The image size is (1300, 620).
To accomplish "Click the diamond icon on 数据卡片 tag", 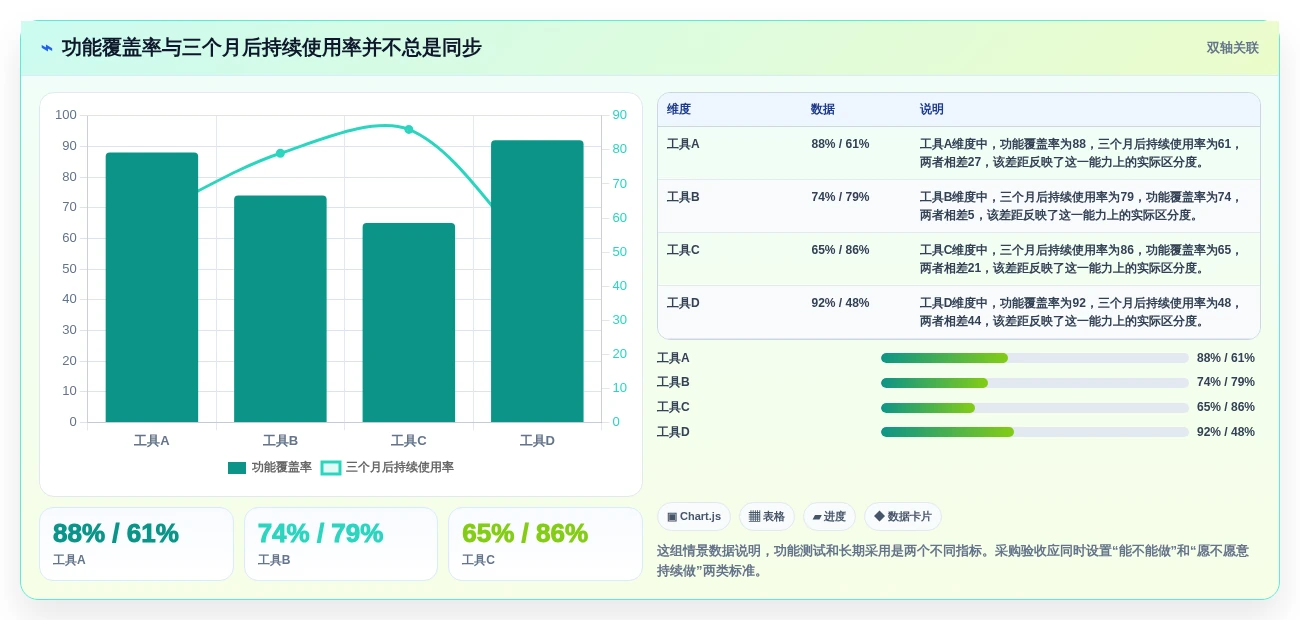I will click(x=879, y=517).
